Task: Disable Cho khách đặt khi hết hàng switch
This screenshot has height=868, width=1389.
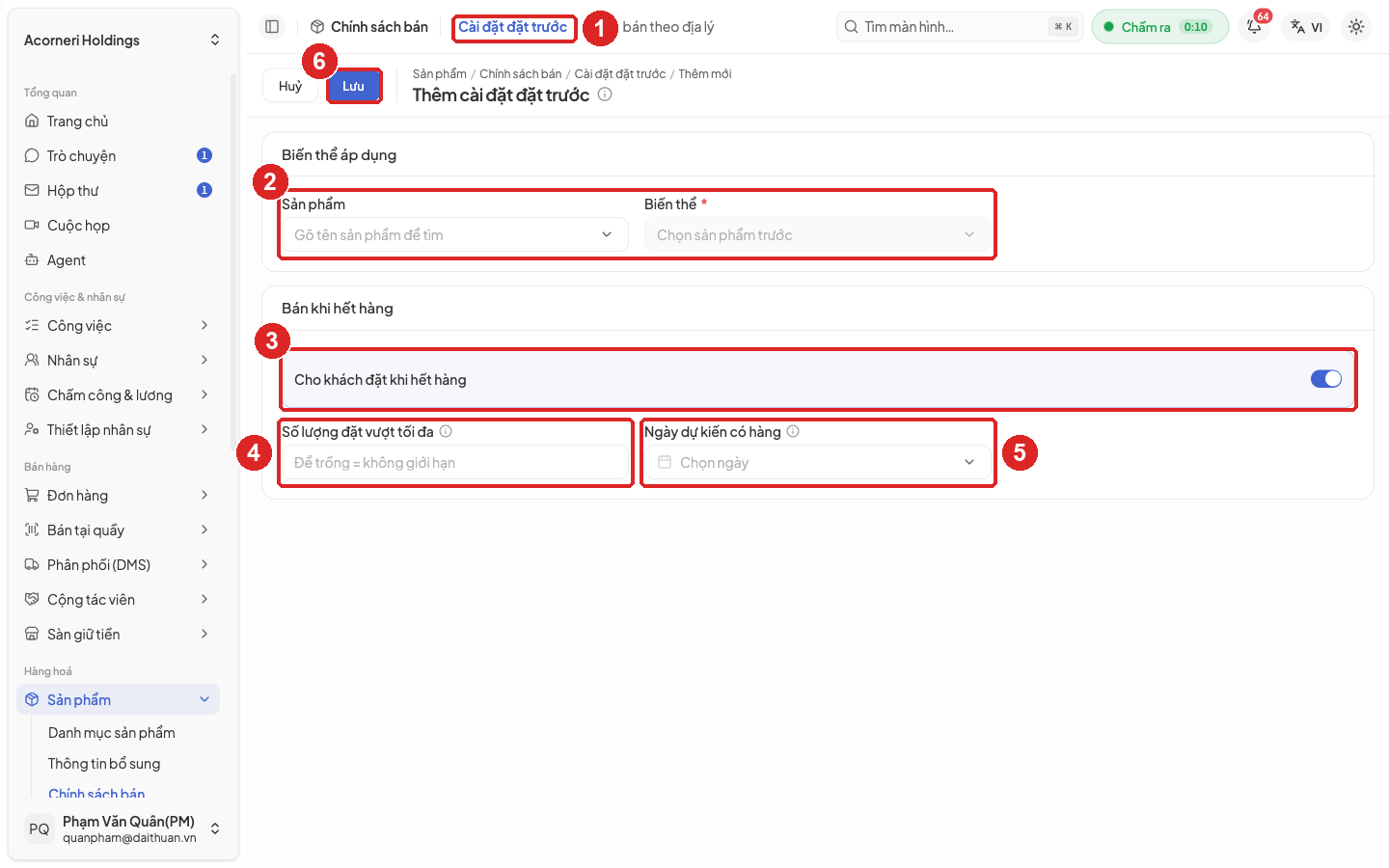Action: (1326, 379)
